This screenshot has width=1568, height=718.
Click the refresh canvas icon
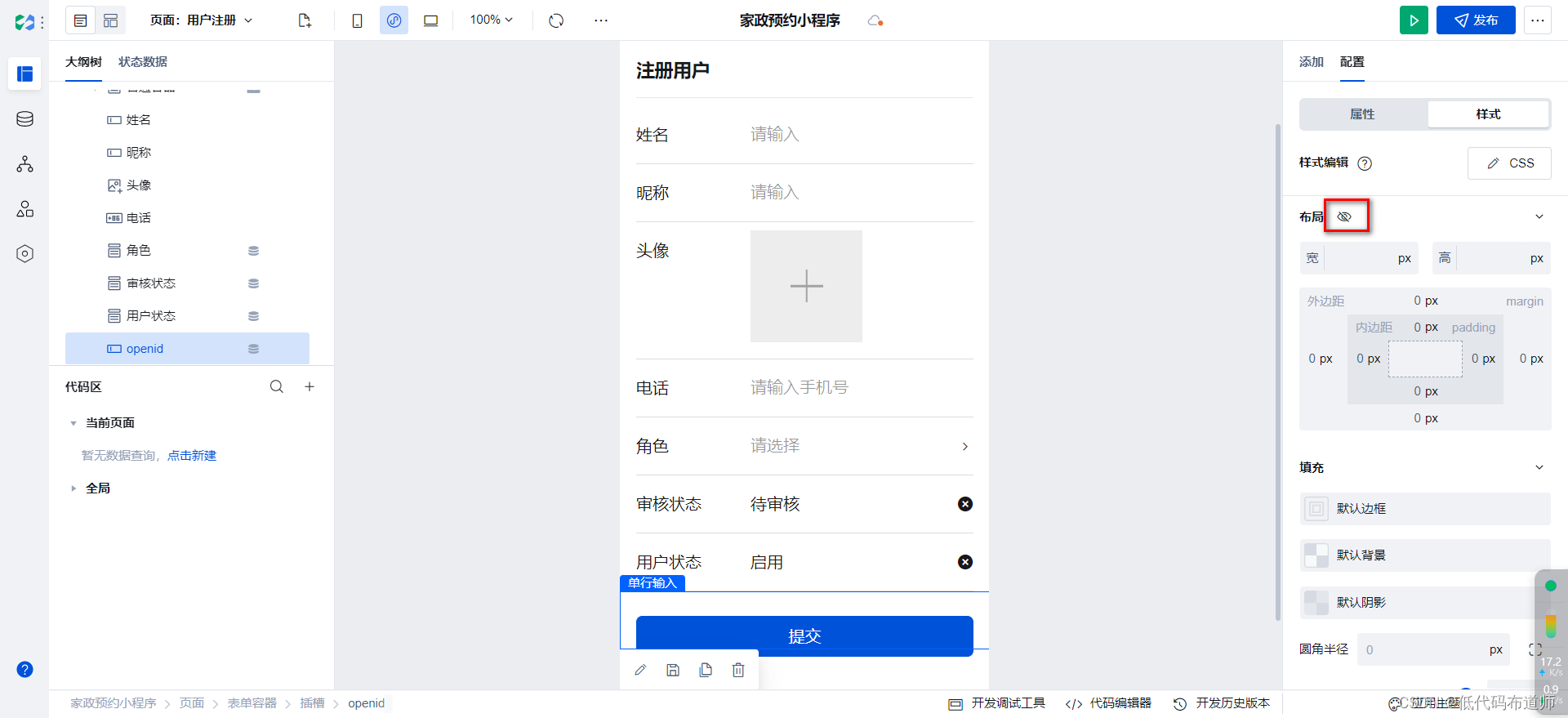point(556,20)
